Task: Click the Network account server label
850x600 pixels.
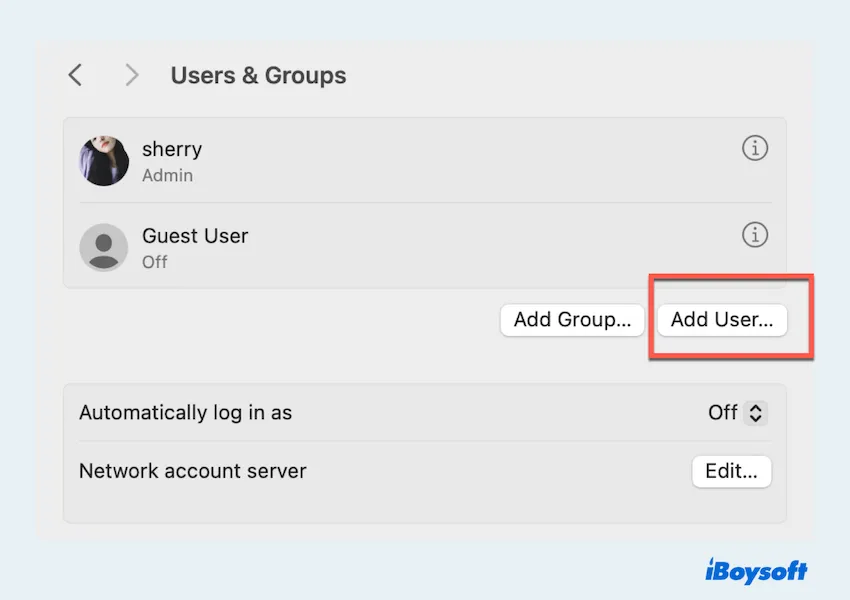Action: tap(192, 471)
